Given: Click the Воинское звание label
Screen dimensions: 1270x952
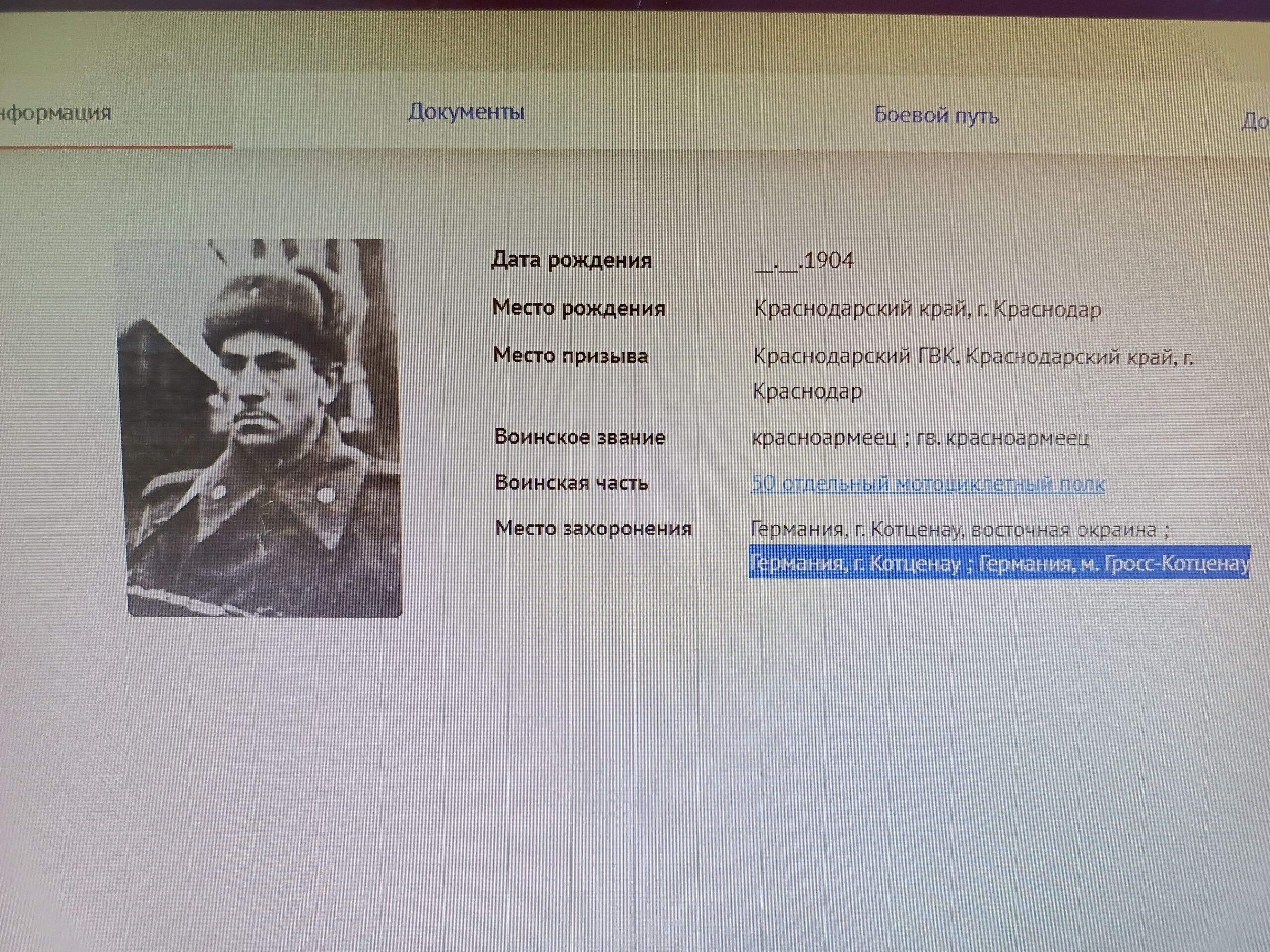Looking at the screenshot, I should 580,437.
